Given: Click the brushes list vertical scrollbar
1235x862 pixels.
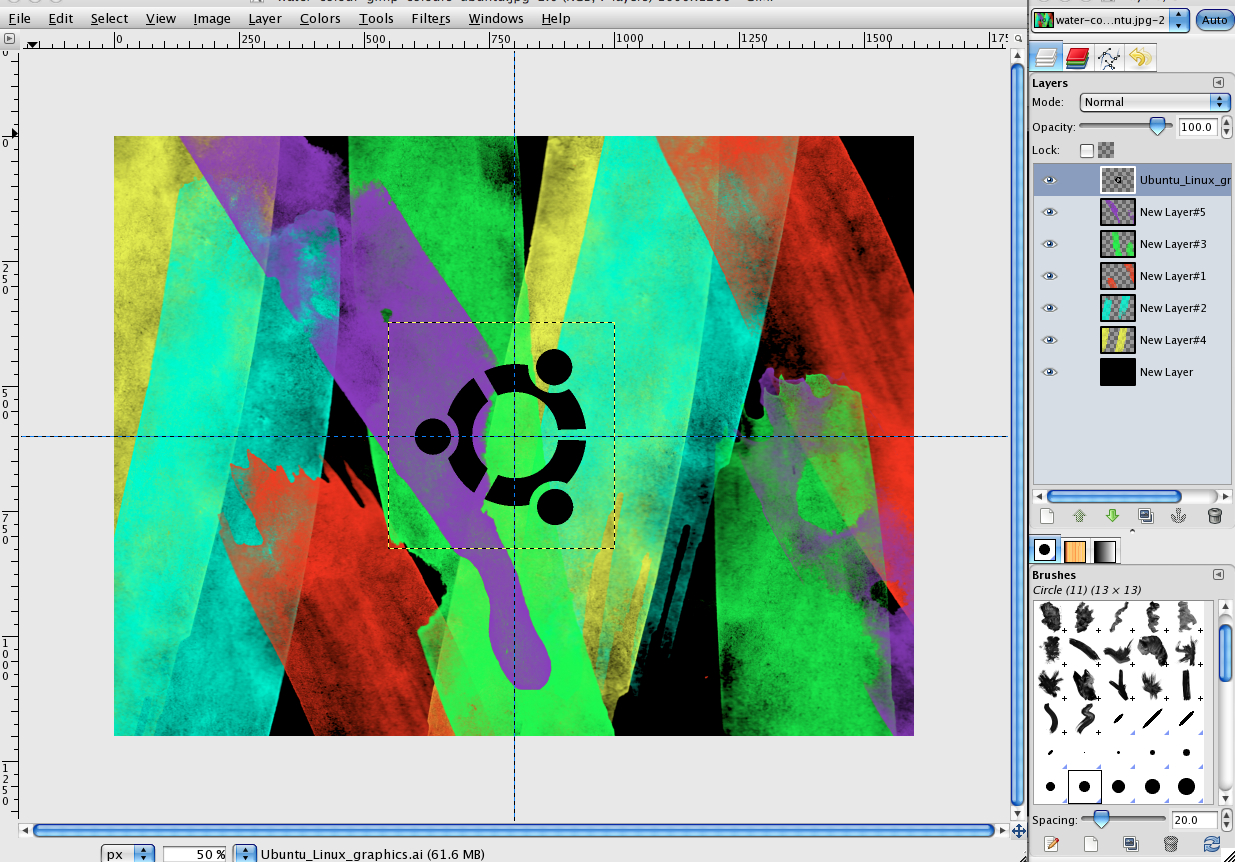Looking at the screenshot, I should click(1225, 701).
